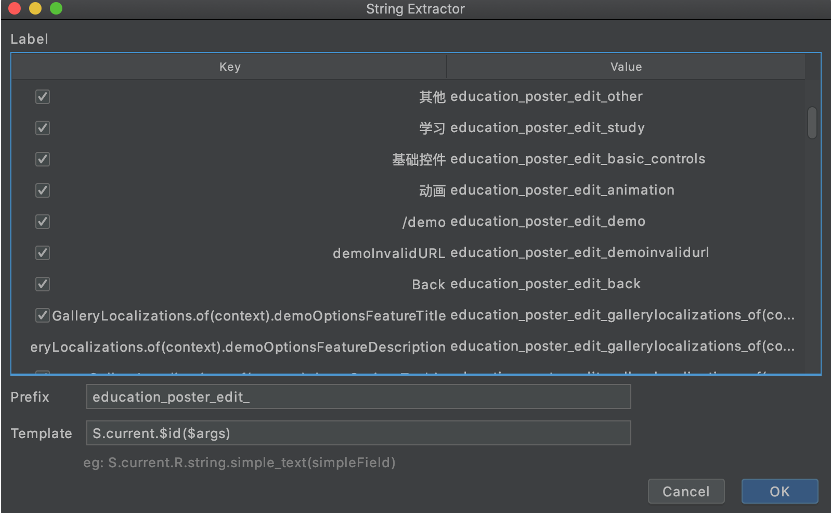Select the value education_poster_edit_other
The image size is (832, 514).
point(546,97)
